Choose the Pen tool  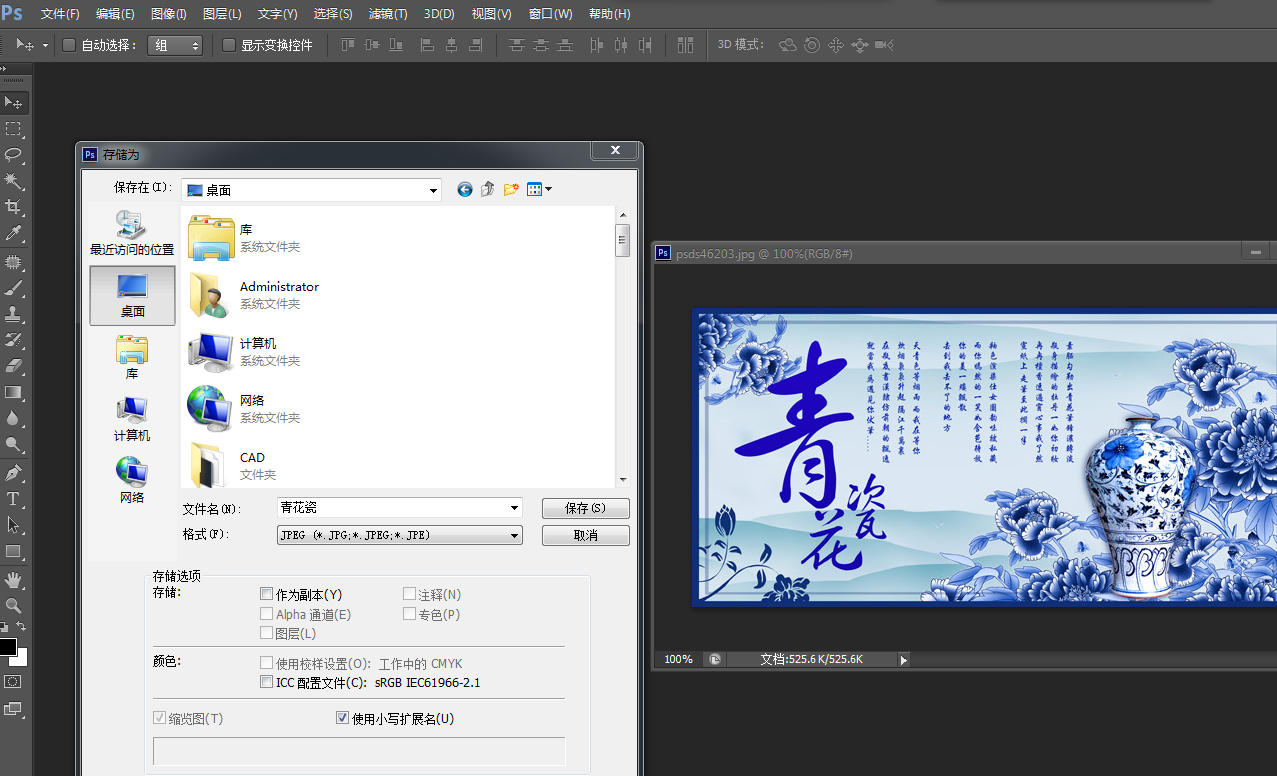click(x=14, y=472)
